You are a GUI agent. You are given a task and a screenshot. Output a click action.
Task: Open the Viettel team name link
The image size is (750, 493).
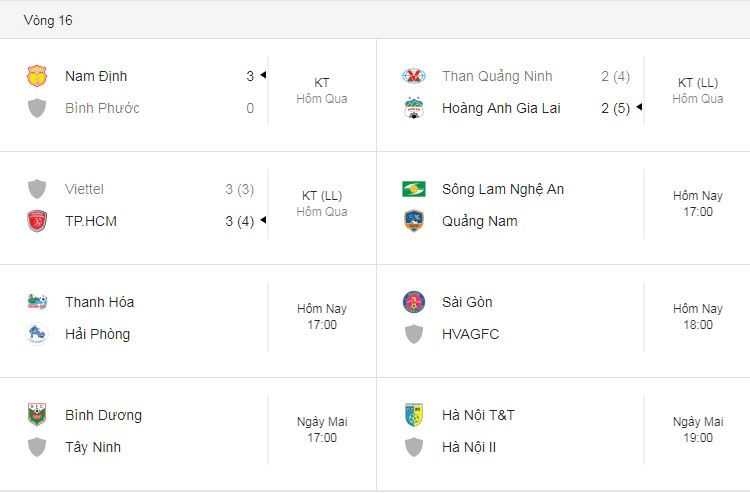[x=84, y=189]
